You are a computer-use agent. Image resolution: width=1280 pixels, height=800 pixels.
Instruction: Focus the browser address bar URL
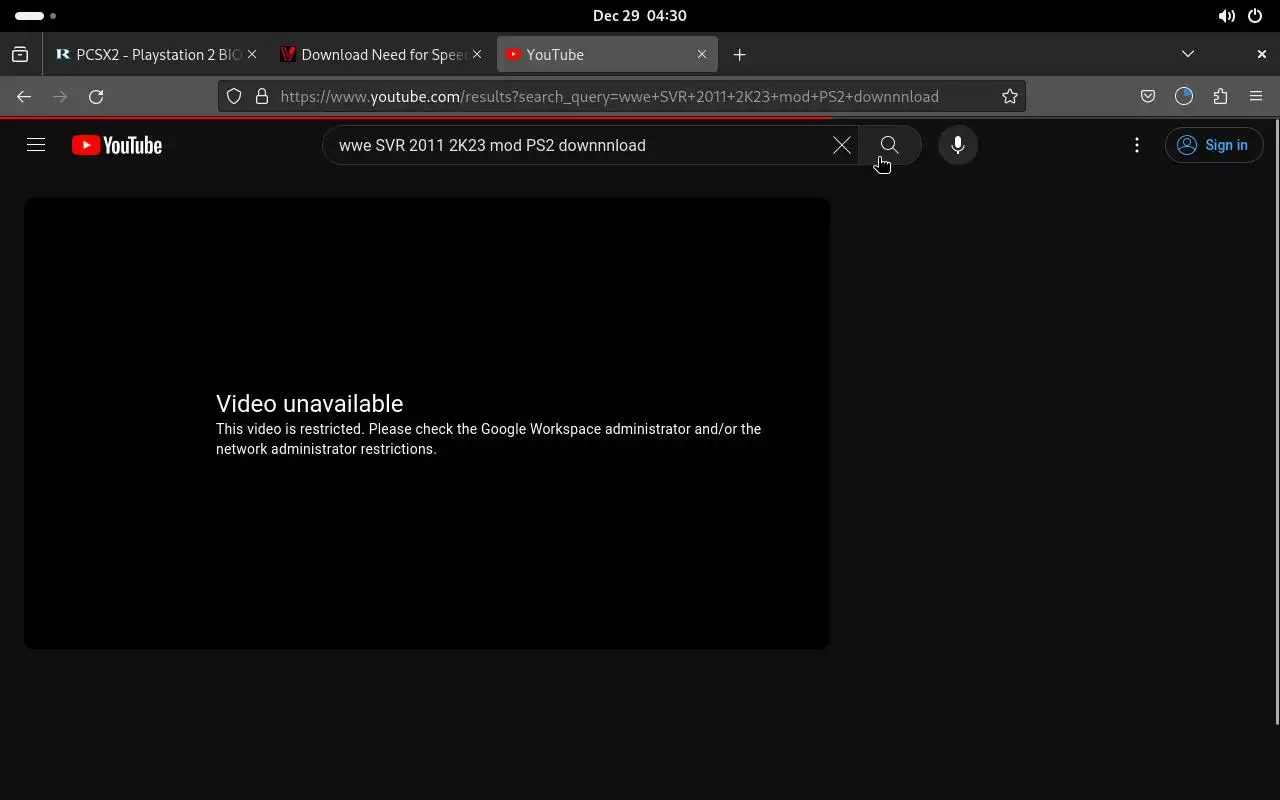tap(609, 96)
